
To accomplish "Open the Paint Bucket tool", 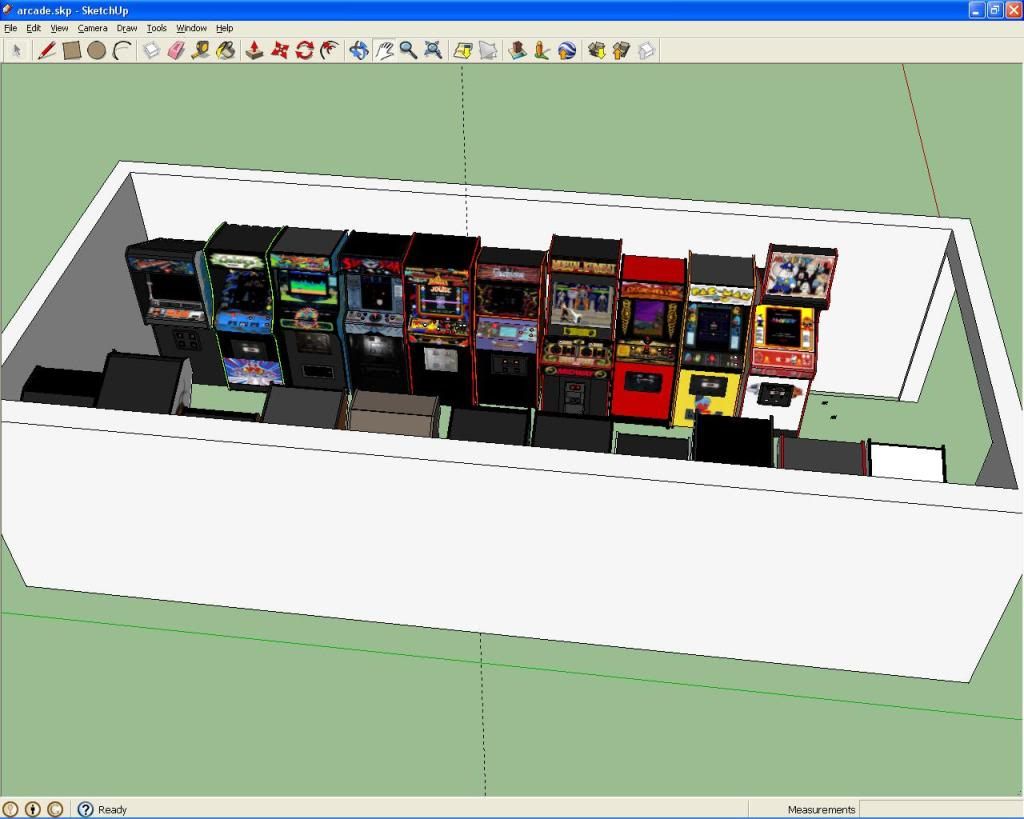I will click(227, 50).
